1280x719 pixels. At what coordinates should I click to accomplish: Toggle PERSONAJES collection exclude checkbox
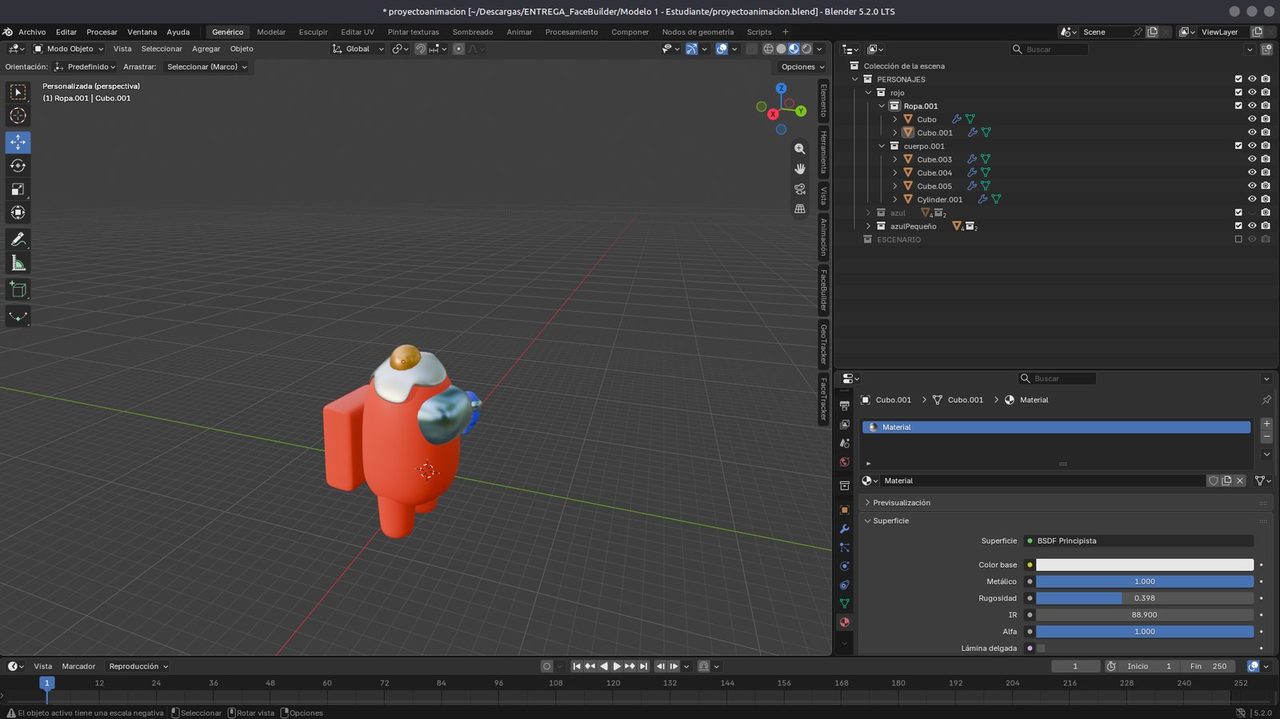[1238, 79]
